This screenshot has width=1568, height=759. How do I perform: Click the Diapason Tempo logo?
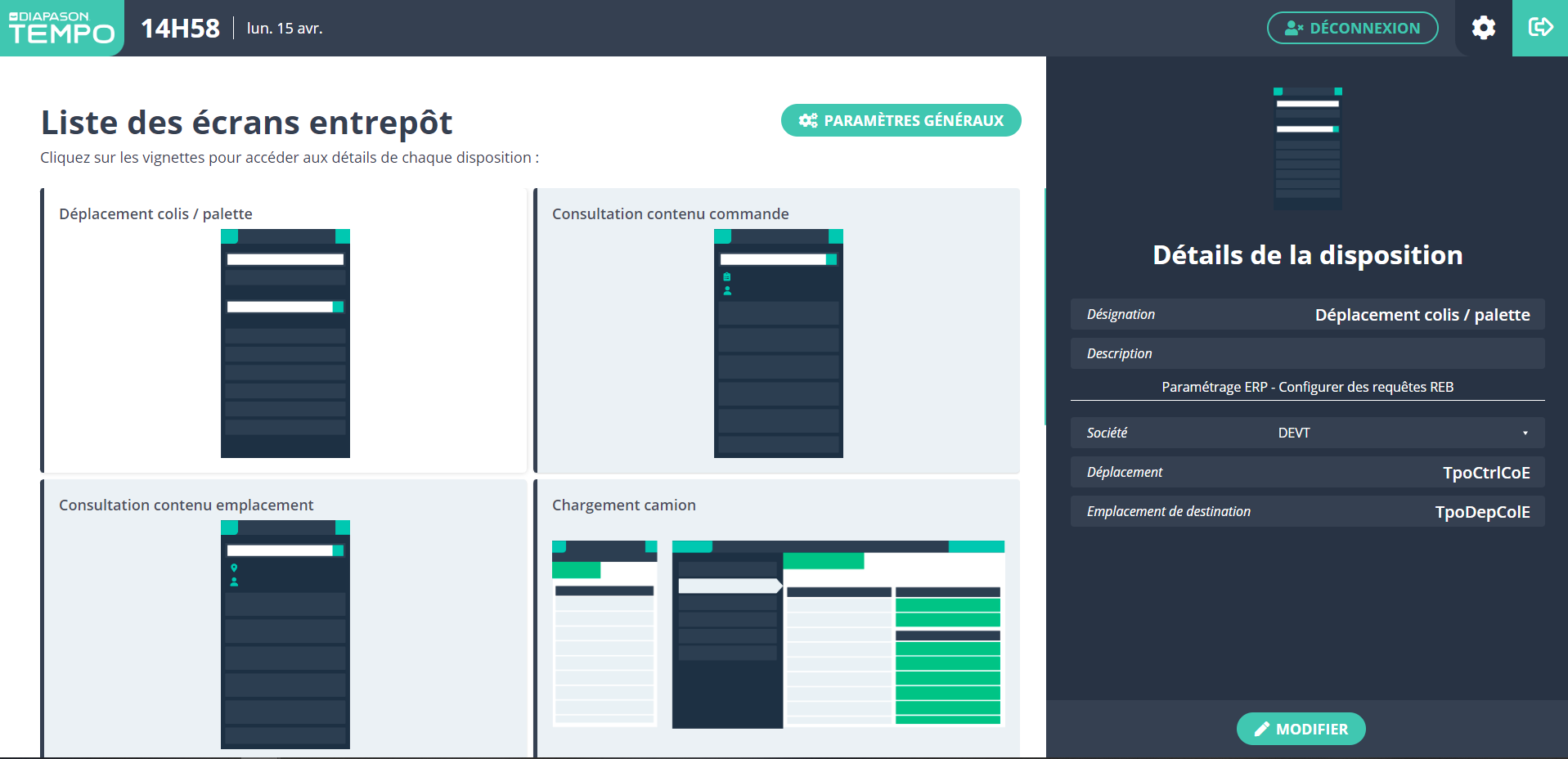pyautogui.click(x=61, y=28)
